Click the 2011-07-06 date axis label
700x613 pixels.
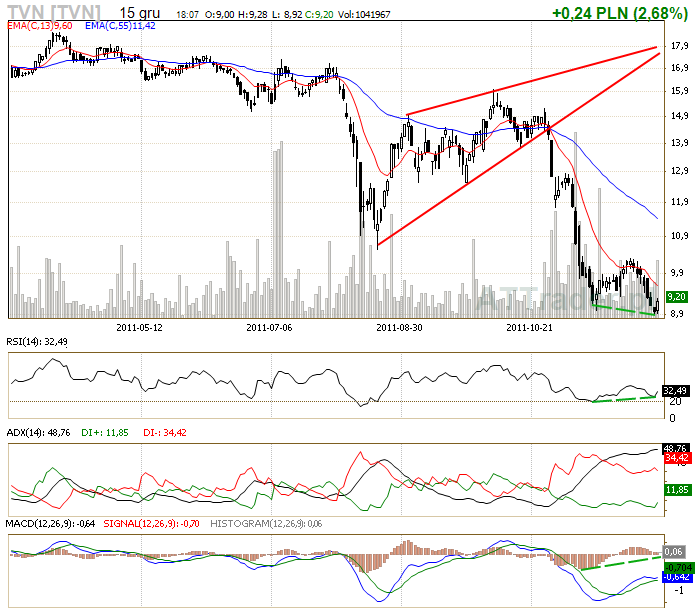point(269,328)
